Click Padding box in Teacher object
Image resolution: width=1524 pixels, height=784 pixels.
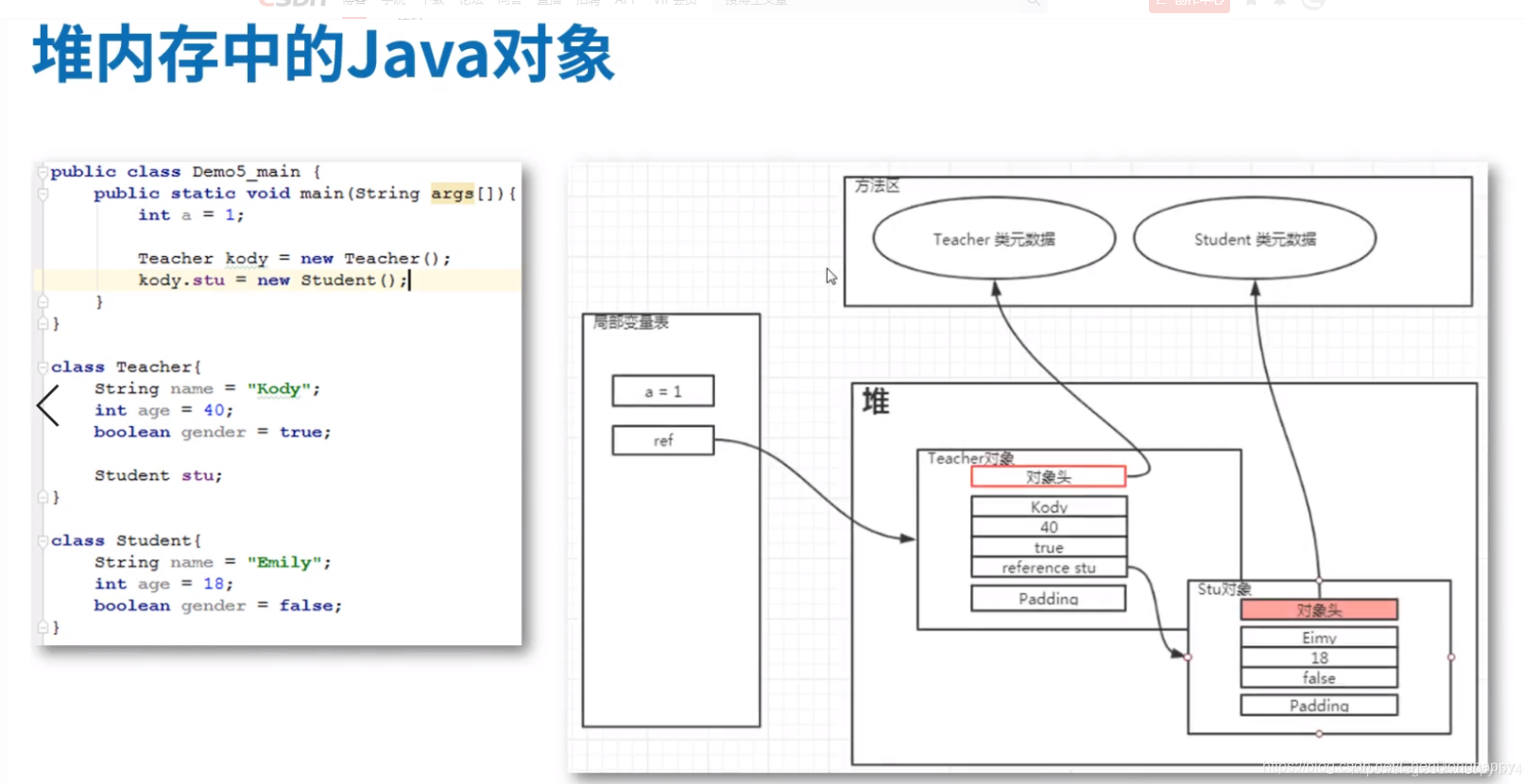click(x=1049, y=598)
